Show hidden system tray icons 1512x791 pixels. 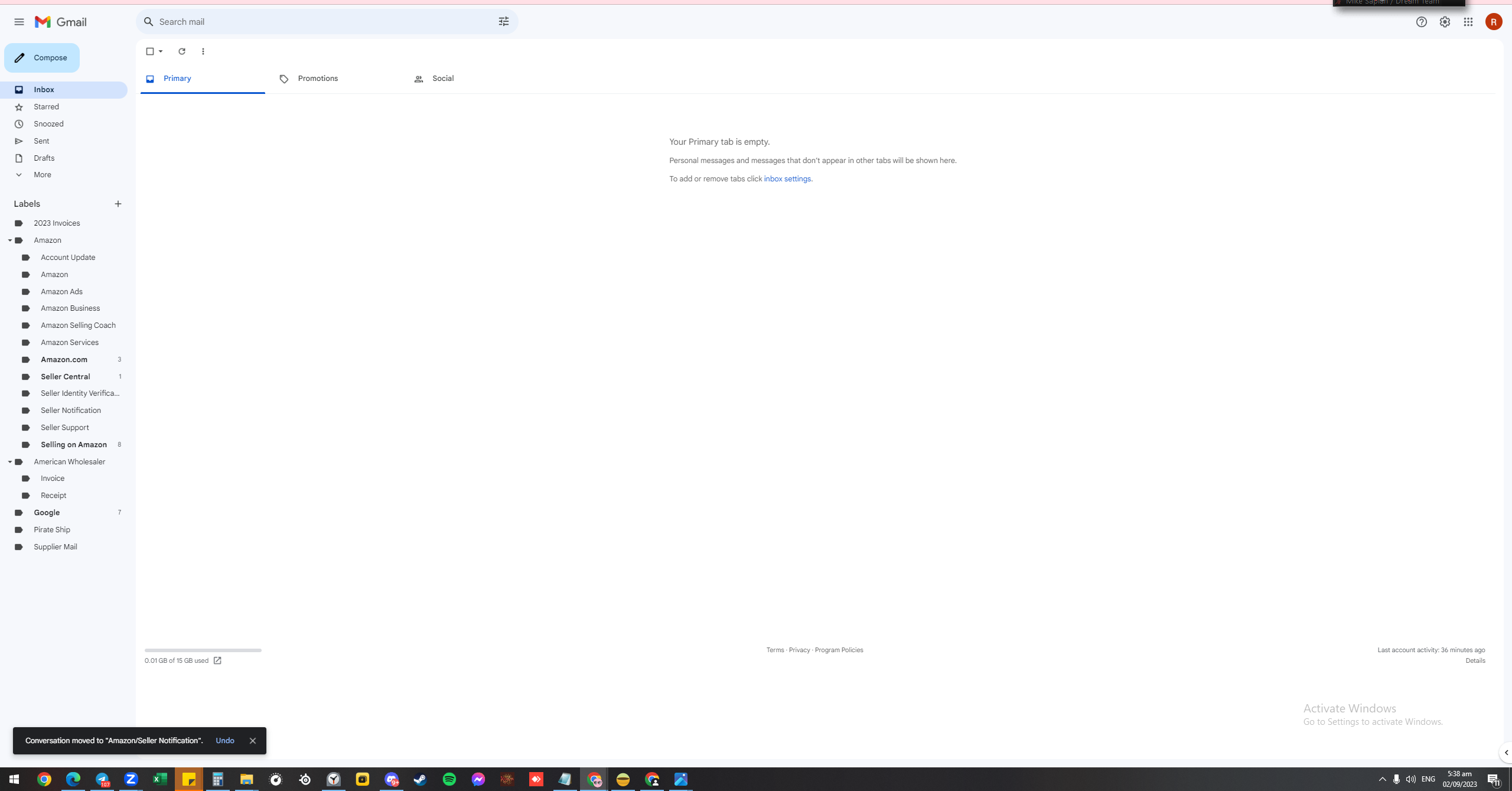point(1382,780)
